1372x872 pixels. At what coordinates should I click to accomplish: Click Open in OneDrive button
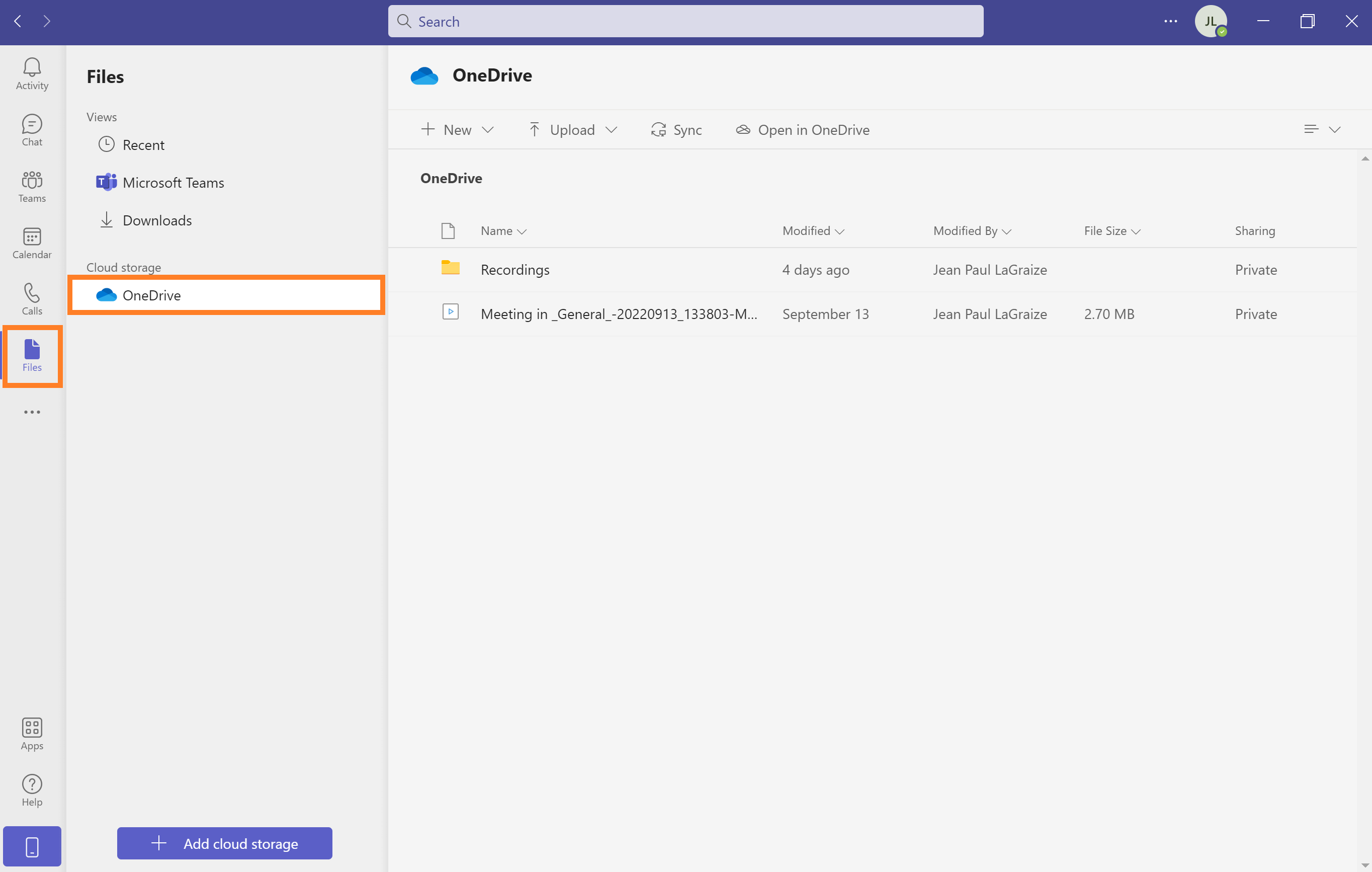802,130
